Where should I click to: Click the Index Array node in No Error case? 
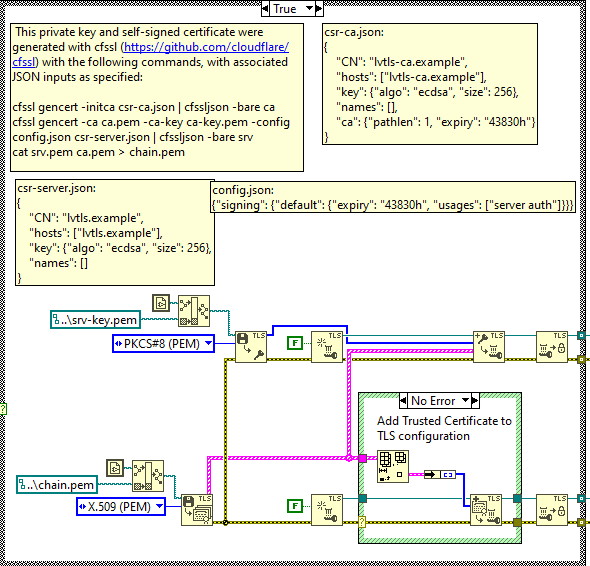coord(393,466)
